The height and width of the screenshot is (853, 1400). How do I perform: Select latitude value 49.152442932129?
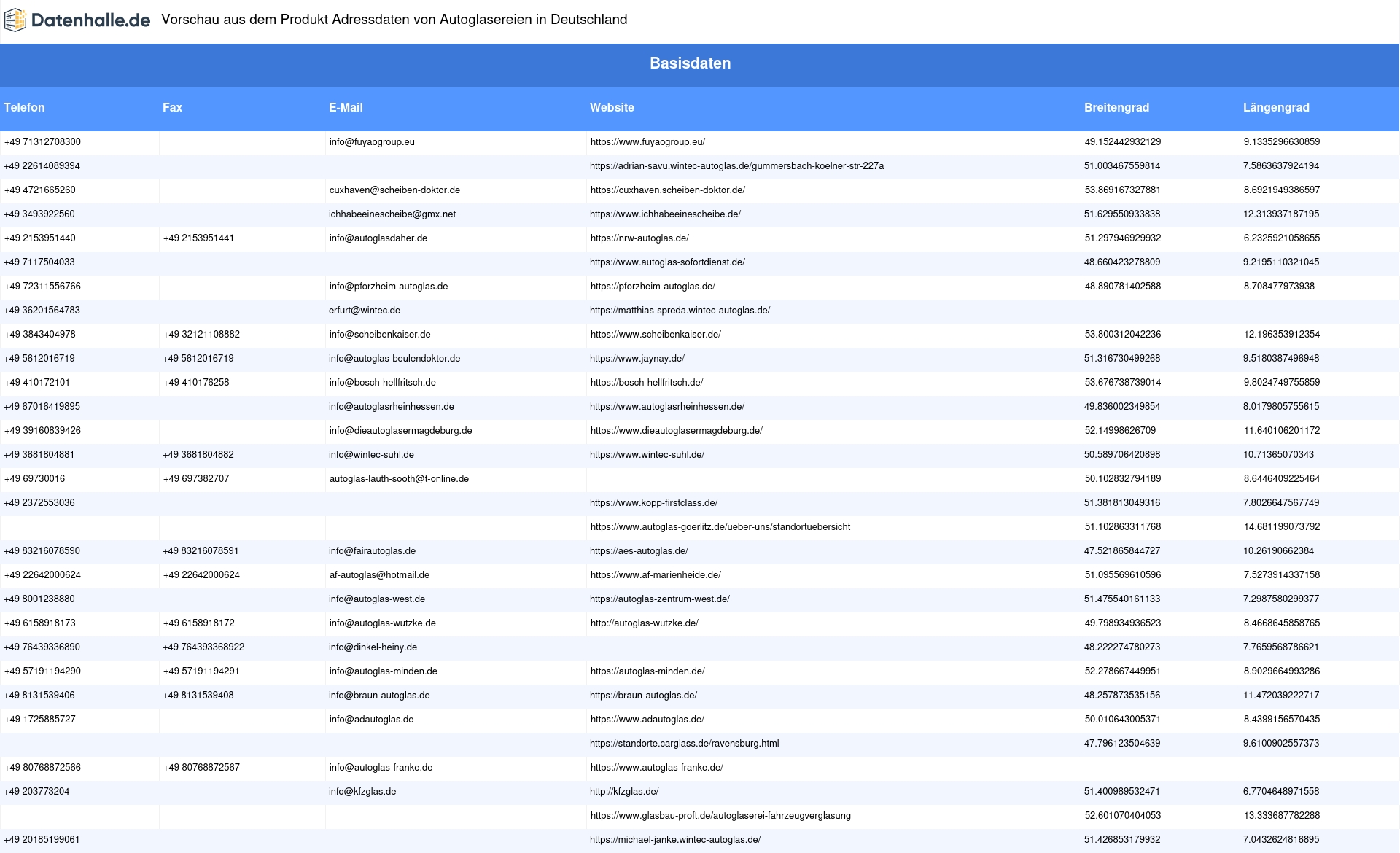point(1123,142)
